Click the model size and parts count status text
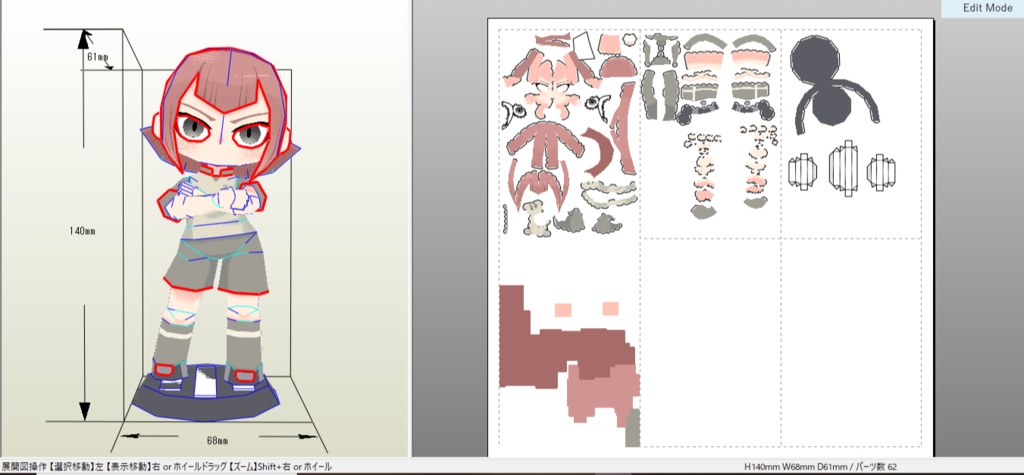The image size is (1024, 475). tap(821, 467)
